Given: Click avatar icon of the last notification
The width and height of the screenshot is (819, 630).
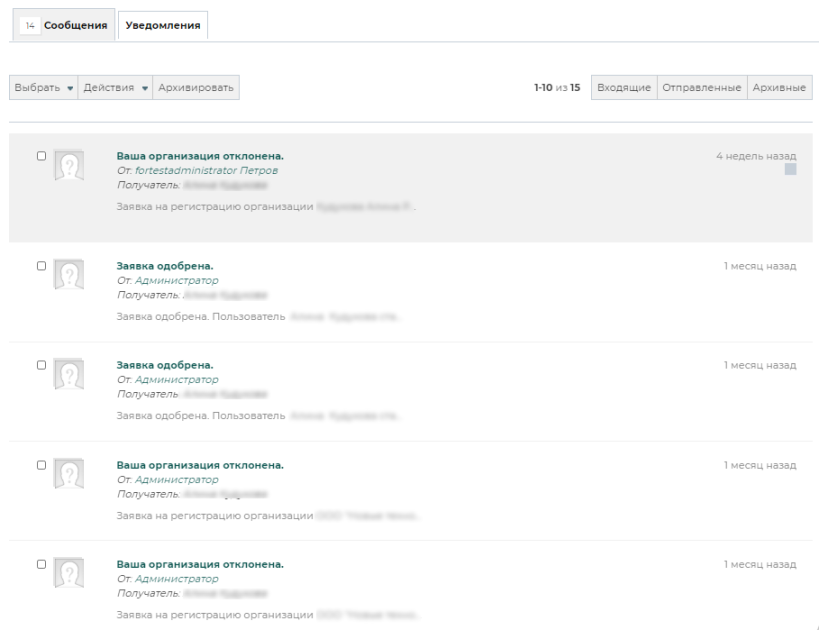Looking at the screenshot, I should pyautogui.click(x=67, y=573).
